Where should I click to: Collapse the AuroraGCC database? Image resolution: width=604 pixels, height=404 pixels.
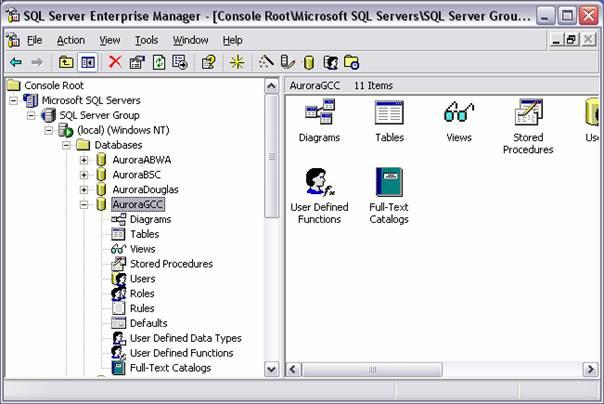click(84, 205)
